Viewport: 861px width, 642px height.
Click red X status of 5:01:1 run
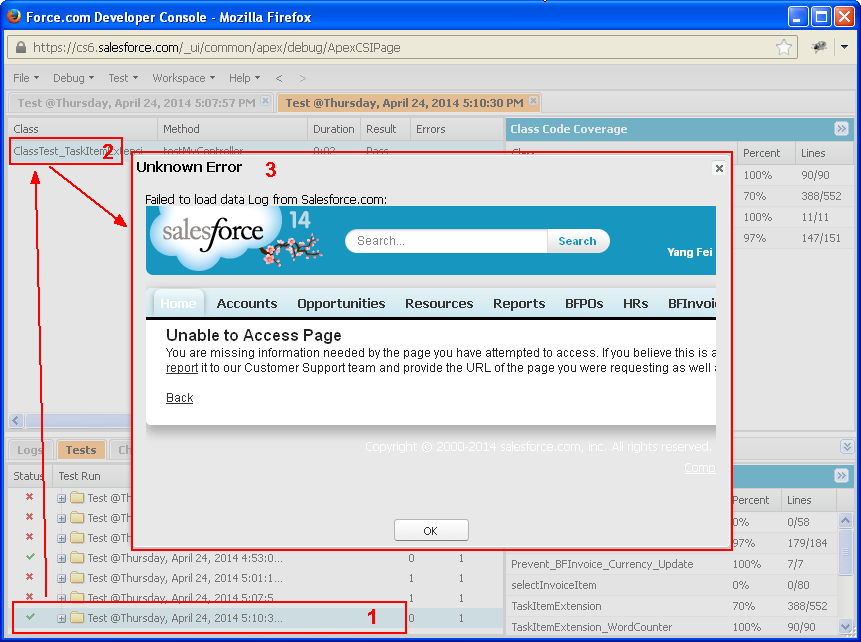point(30,577)
